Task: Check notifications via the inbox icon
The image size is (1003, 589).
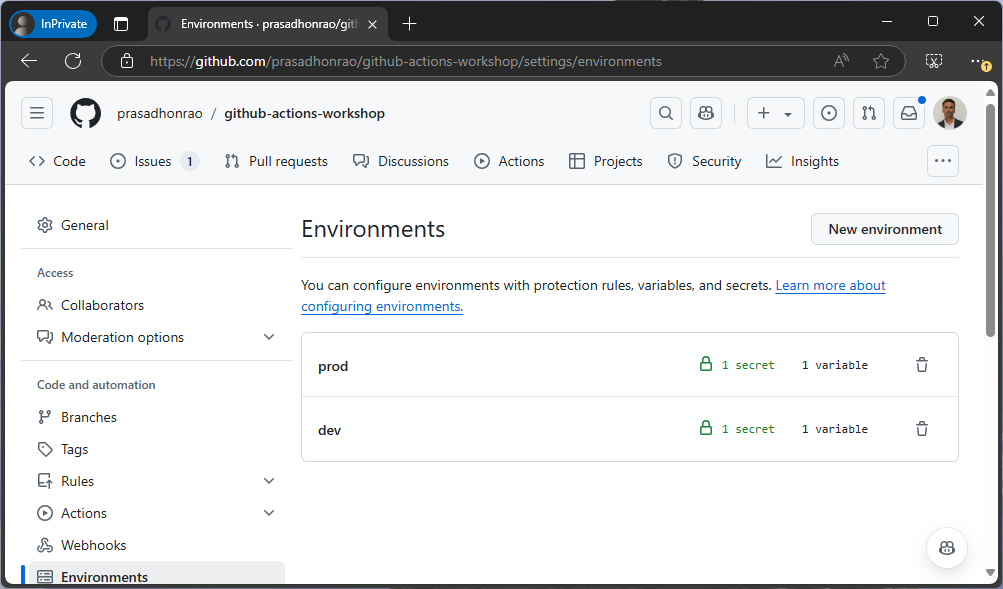Action: (x=908, y=112)
